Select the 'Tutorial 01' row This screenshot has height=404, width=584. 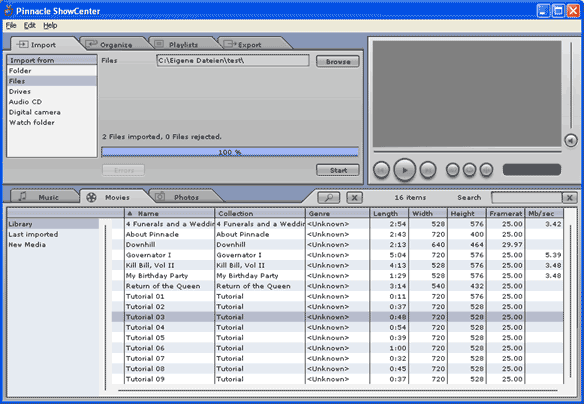click(x=337, y=296)
